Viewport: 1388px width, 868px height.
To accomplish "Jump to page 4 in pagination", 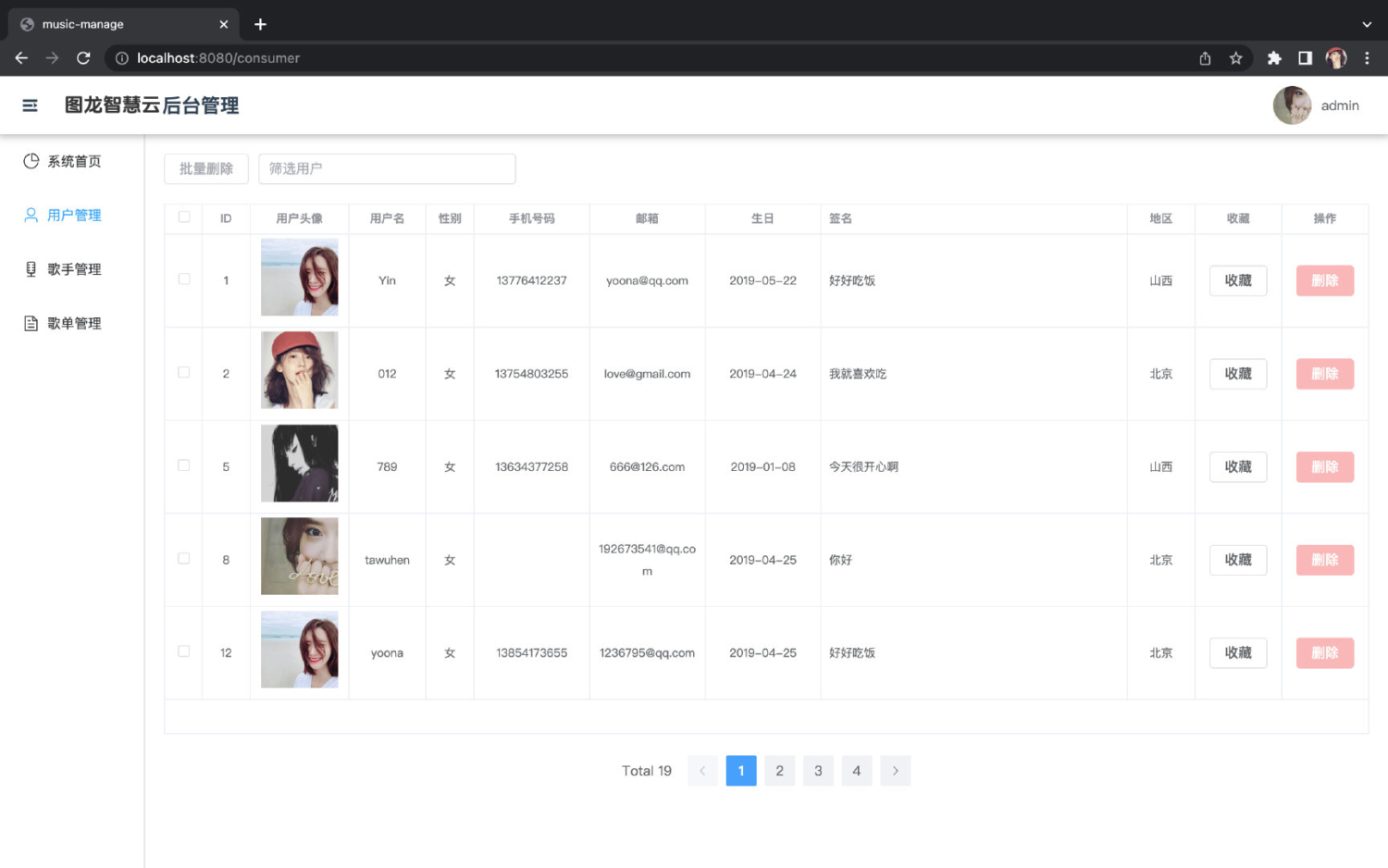I will [x=857, y=771].
